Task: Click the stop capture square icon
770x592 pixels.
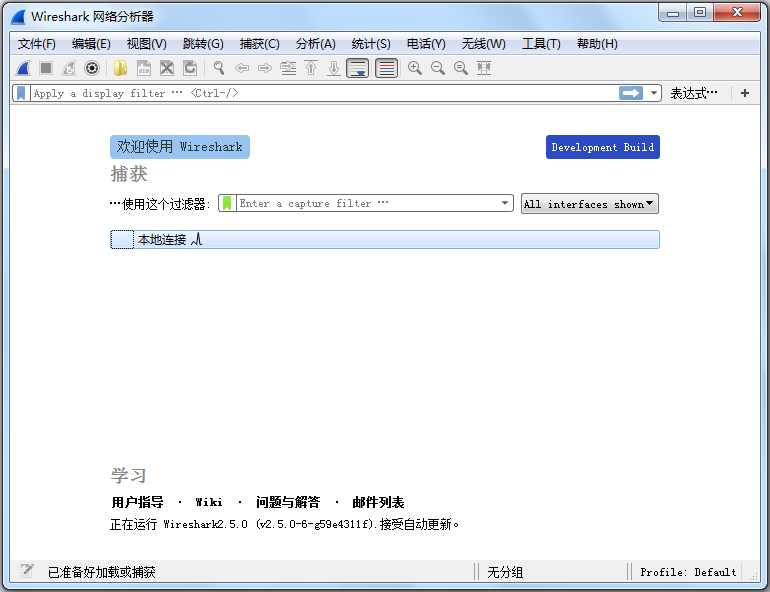Action: coord(46,68)
